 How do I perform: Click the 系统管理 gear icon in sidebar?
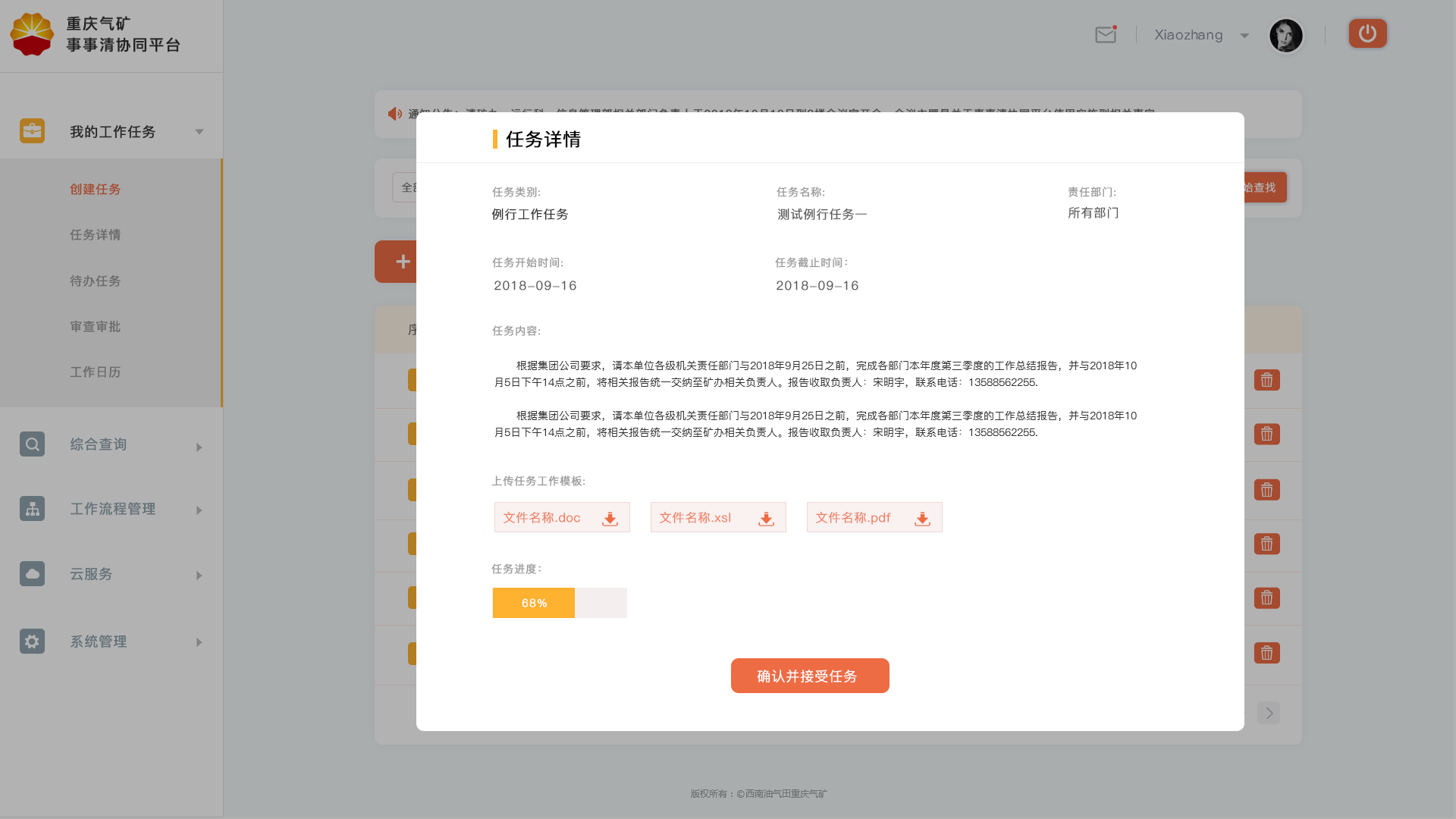32,642
